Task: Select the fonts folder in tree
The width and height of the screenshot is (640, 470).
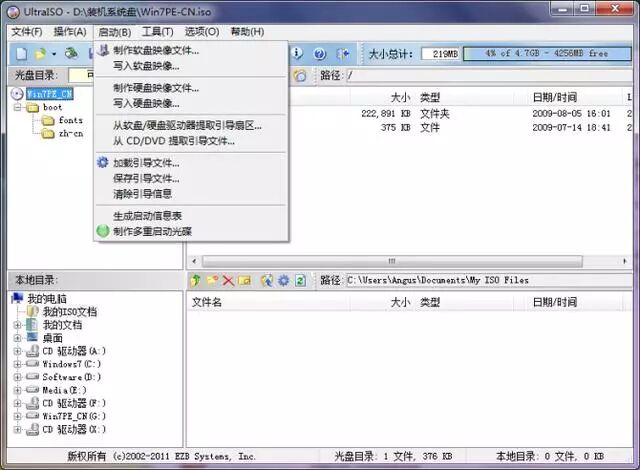Action: point(71,120)
